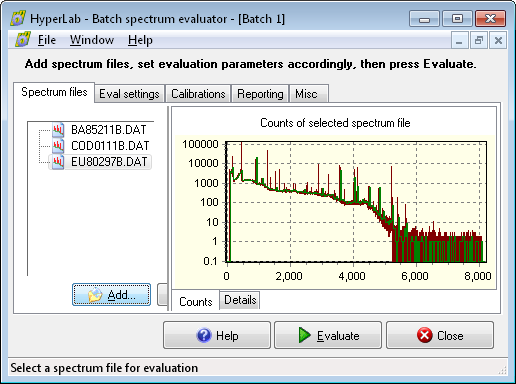Image resolution: width=516 pixels, height=384 pixels.
Task: Click the blue question mark Help icon
Action: [204, 335]
